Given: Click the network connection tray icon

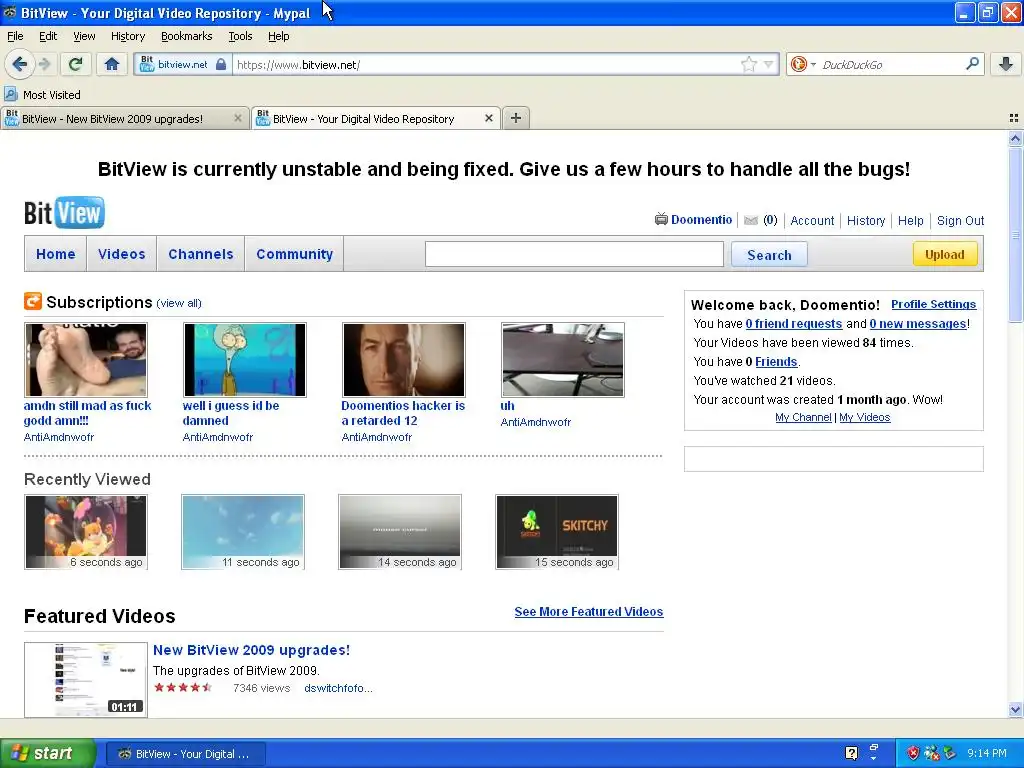Looking at the screenshot, I should pyautogui.click(x=932, y=753).
